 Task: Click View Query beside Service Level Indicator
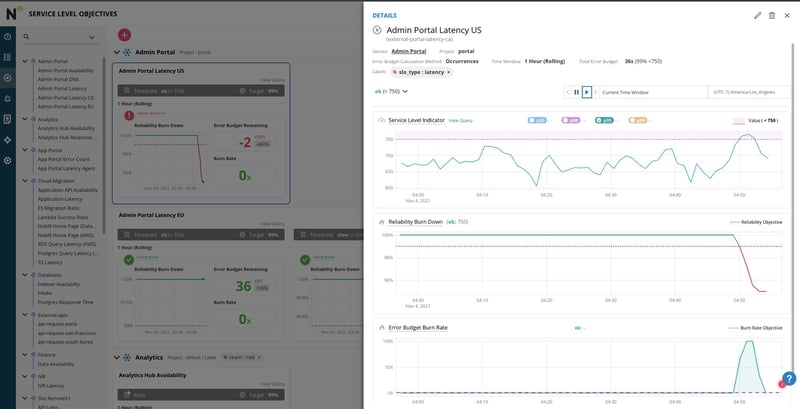coord(461,121)
